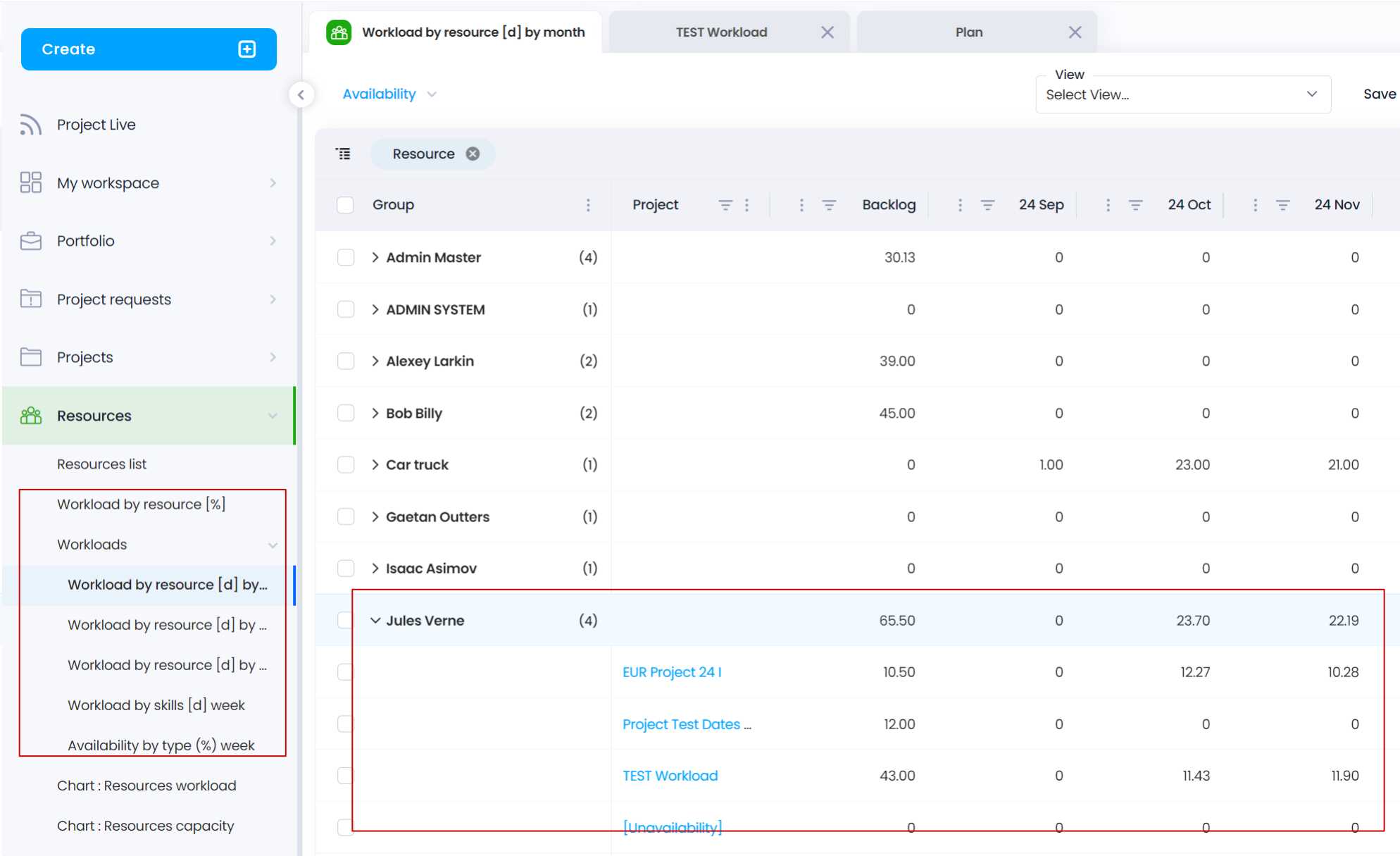1400x856 pixels.
Task: Open the TEST Workload project link
Action: 670,776
